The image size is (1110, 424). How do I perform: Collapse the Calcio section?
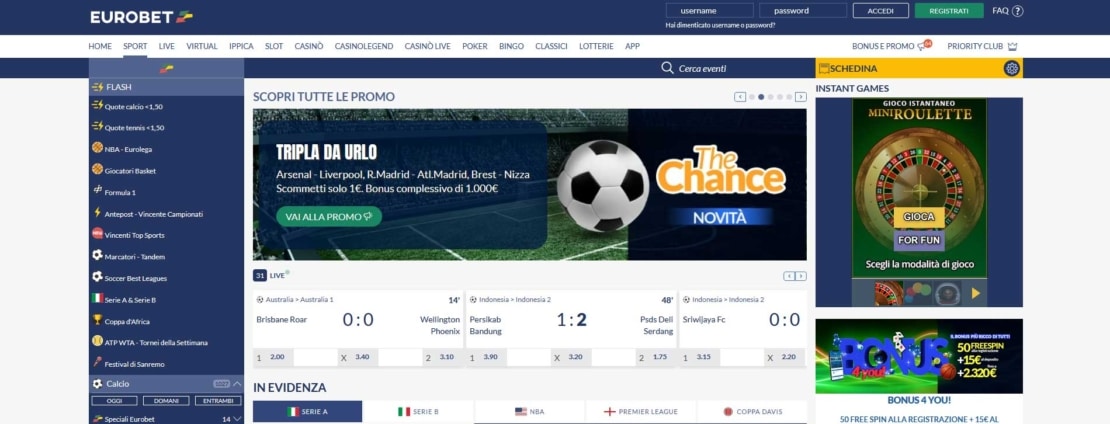point(237,384)
